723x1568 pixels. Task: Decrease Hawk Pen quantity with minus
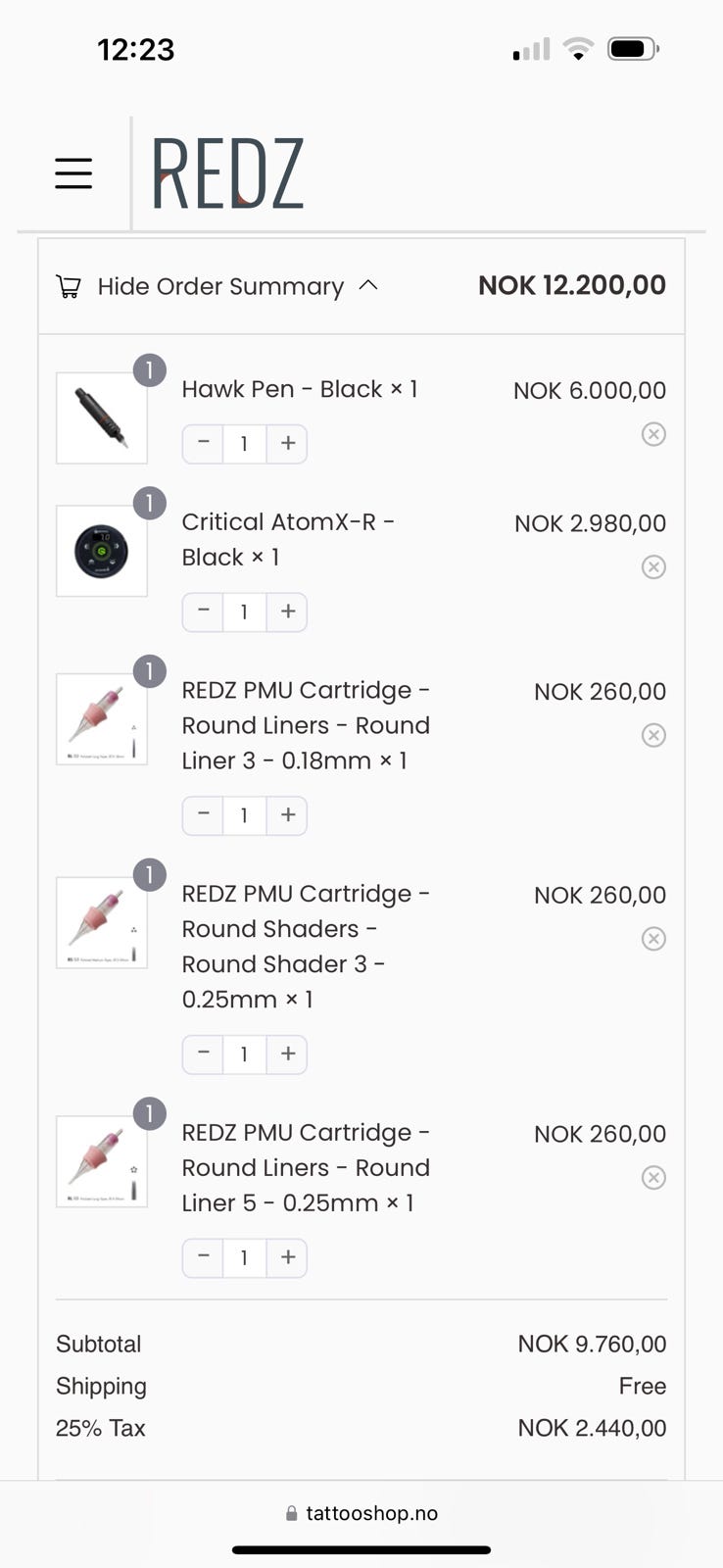[x=203, y=444]
